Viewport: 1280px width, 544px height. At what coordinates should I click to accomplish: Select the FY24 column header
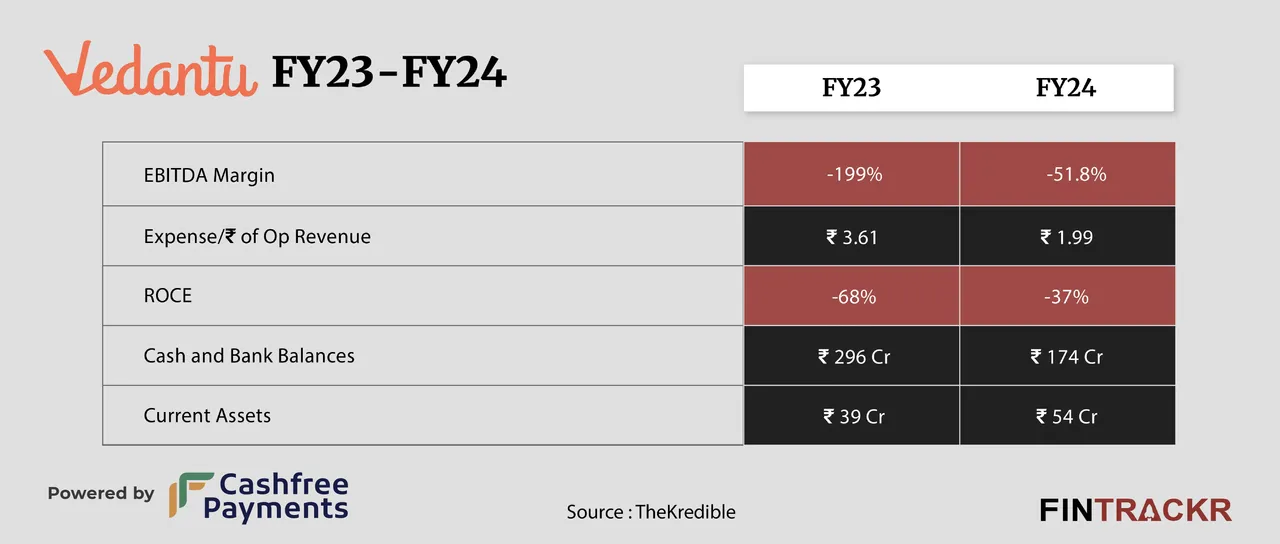[1066, 88]
